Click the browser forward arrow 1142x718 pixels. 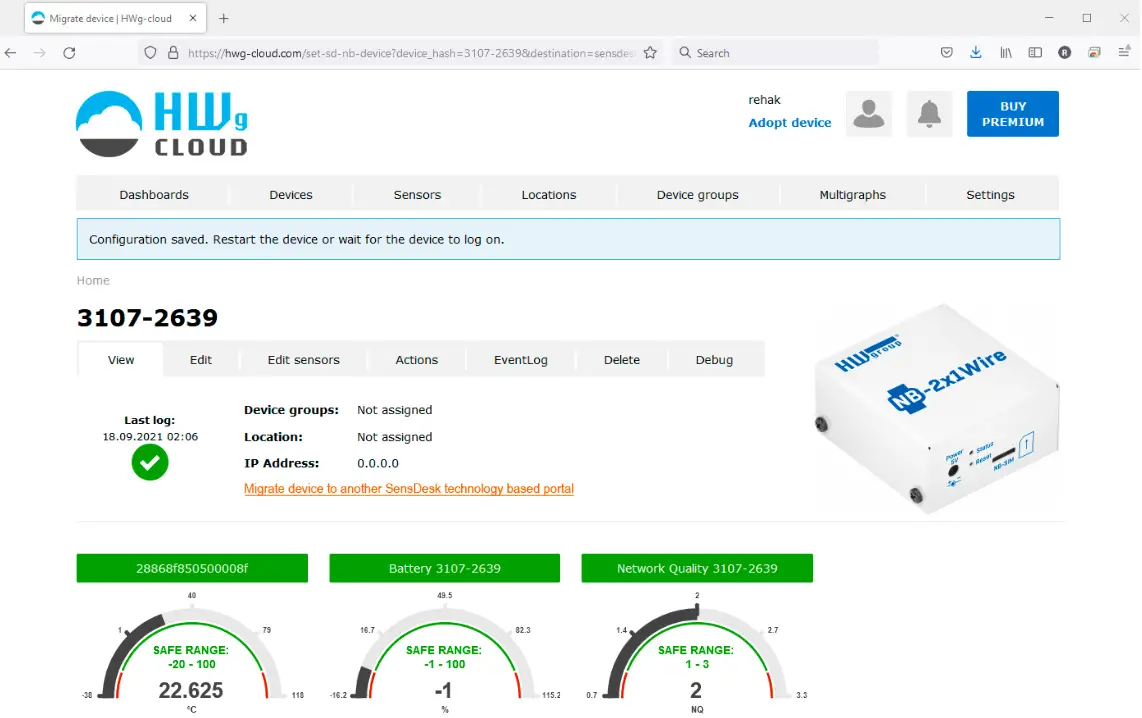coord(39,52)
